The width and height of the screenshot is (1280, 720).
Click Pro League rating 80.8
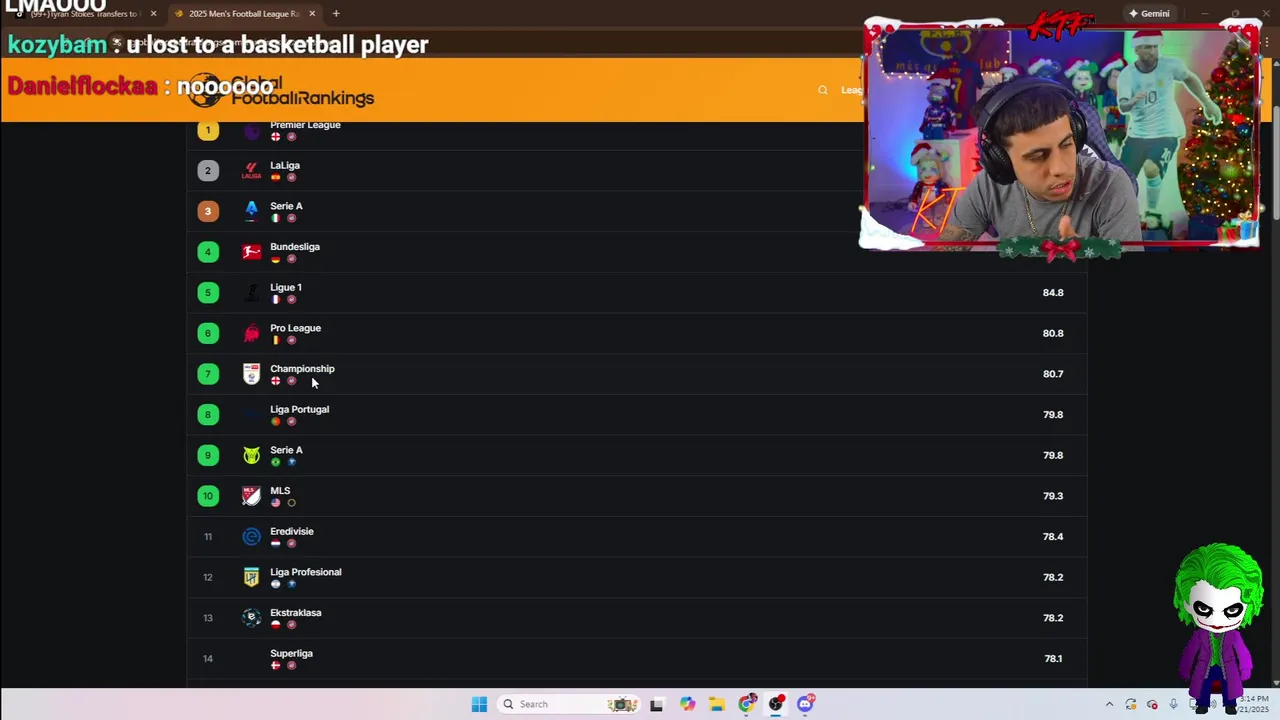[1053, 334]
